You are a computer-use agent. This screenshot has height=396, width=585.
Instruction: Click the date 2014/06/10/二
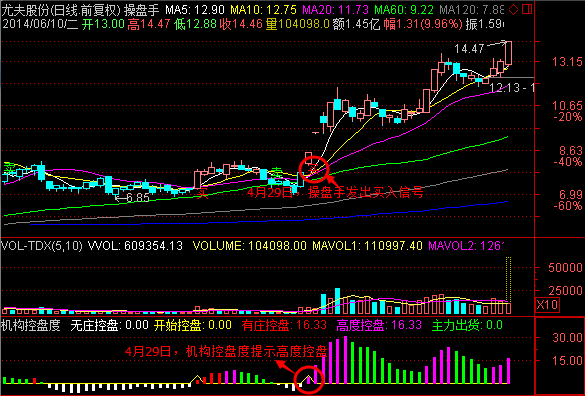pos(40,24)
